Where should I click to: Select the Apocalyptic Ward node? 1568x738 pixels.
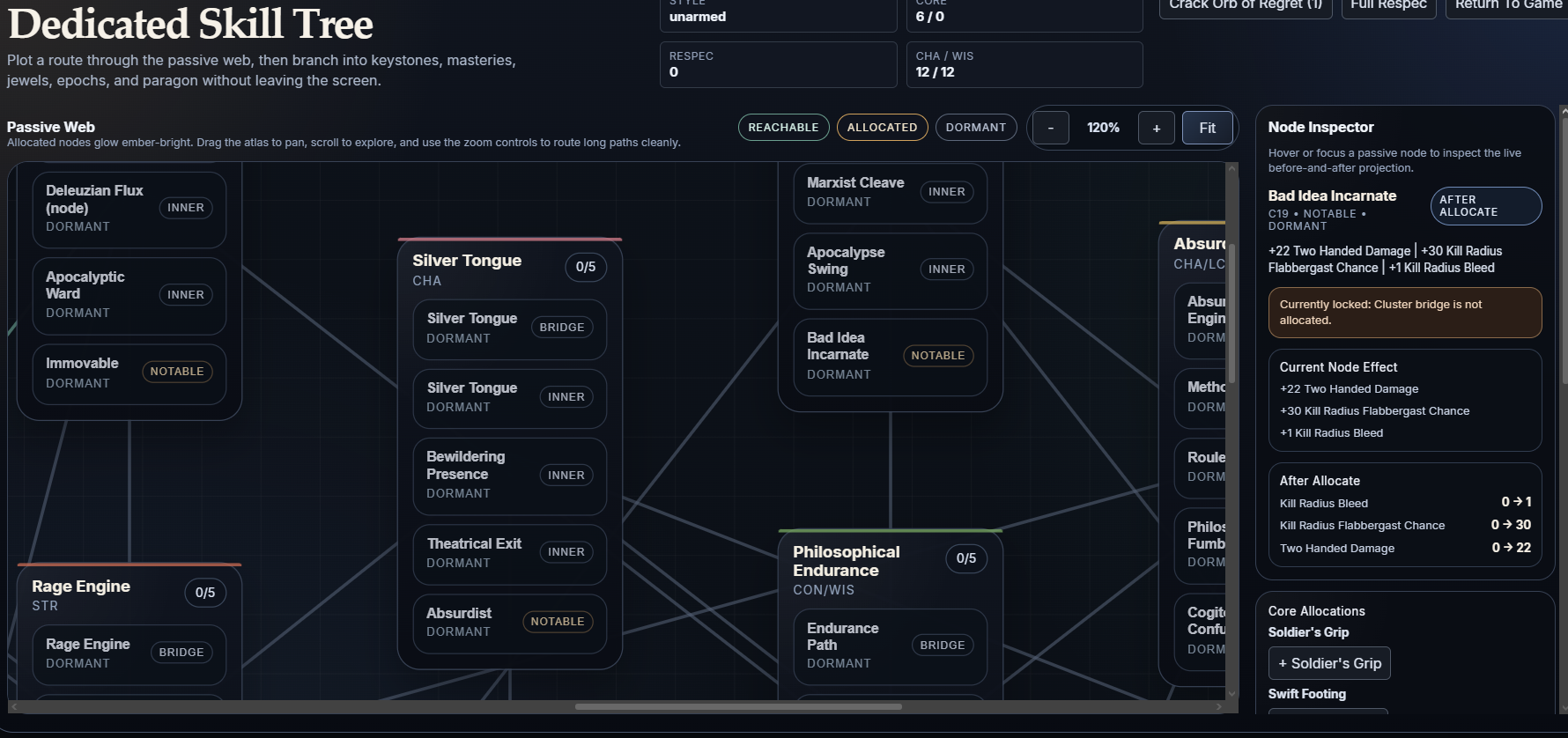pyautogui.click(x=129, y=295)
